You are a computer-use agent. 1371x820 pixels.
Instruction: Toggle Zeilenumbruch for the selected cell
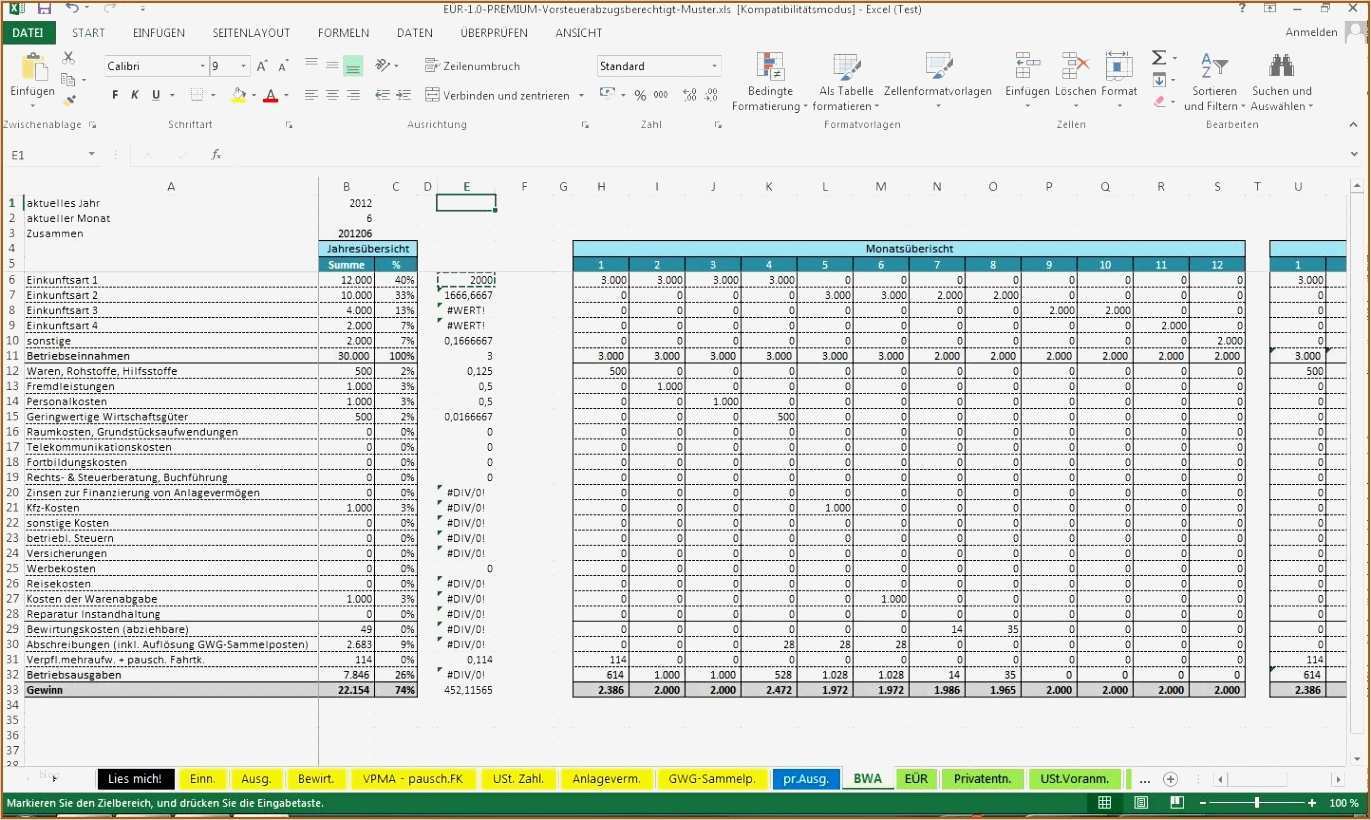pos(480,65)
